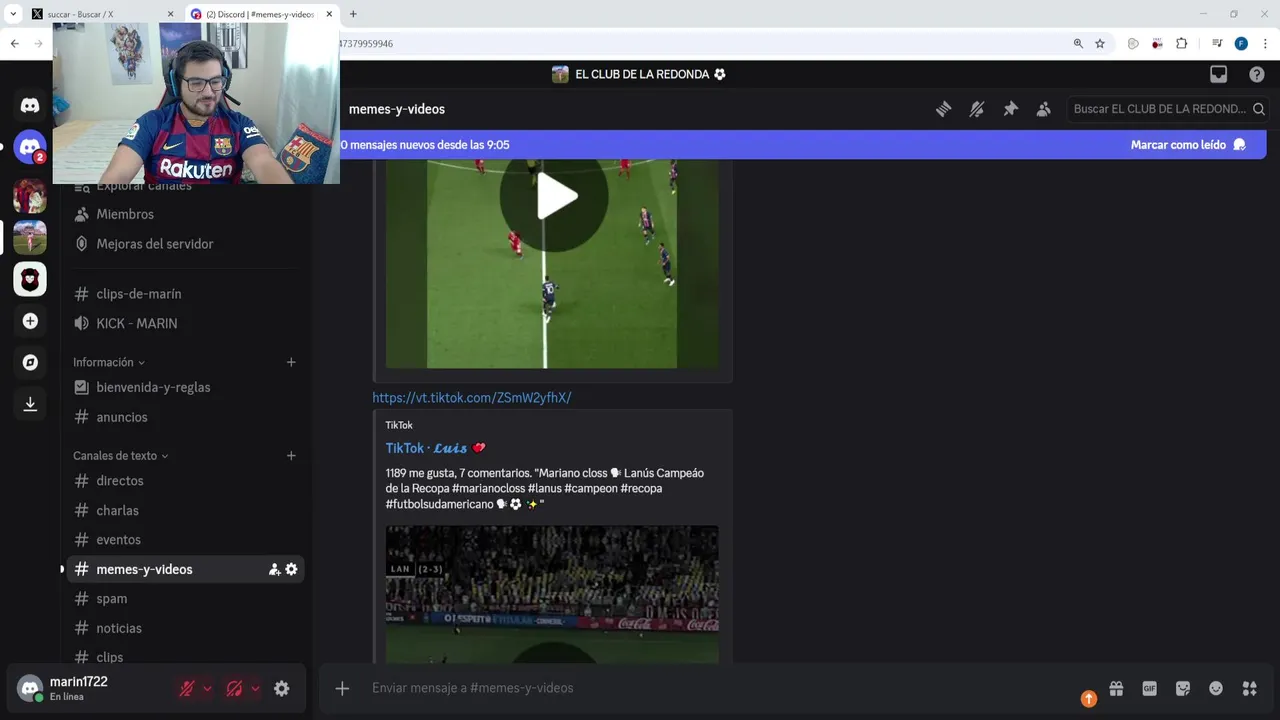
Task: Go to Discord direct messages home
Action: tap(30, 105)
